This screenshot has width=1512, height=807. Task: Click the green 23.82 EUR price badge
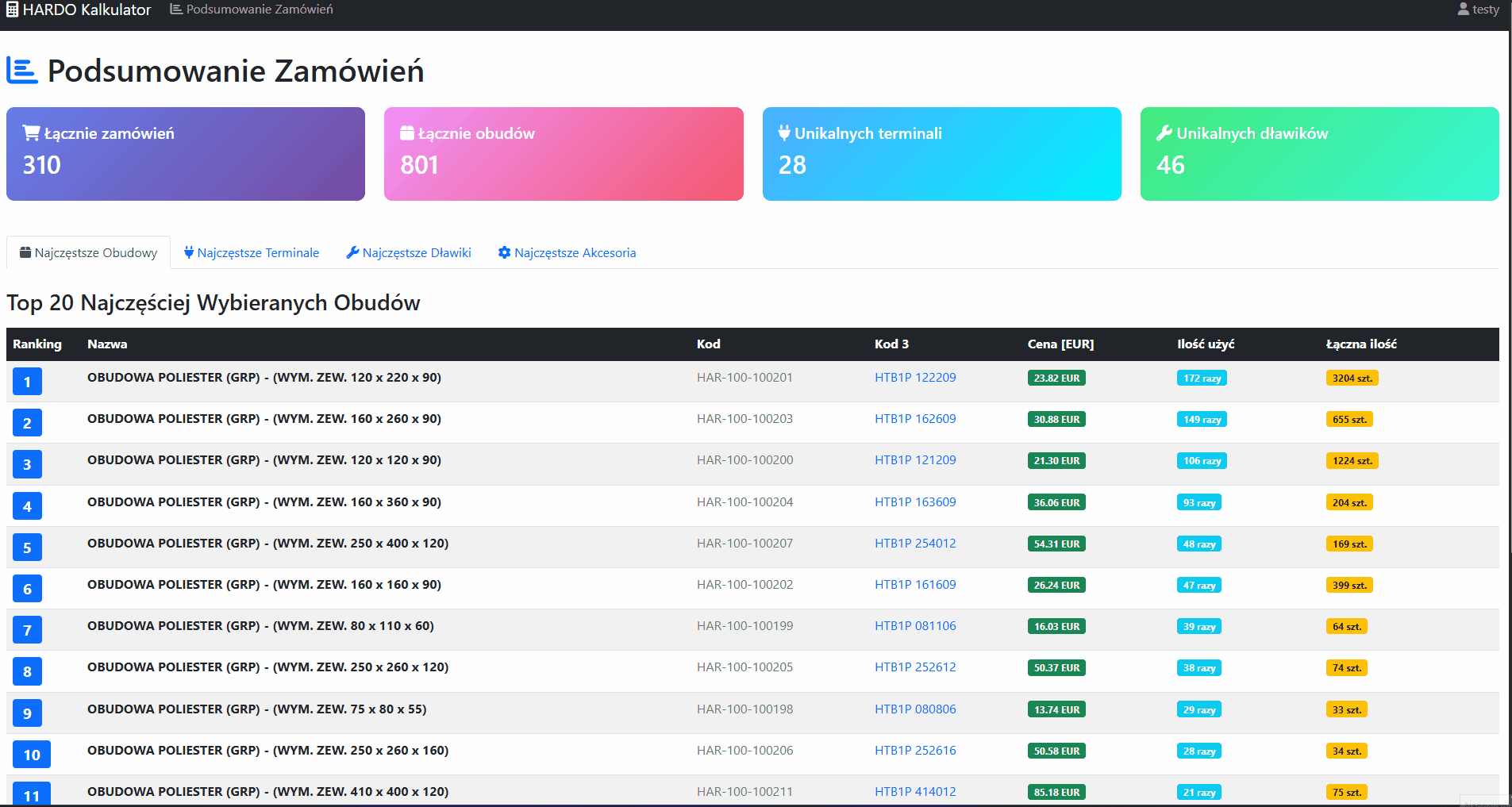1056,379
